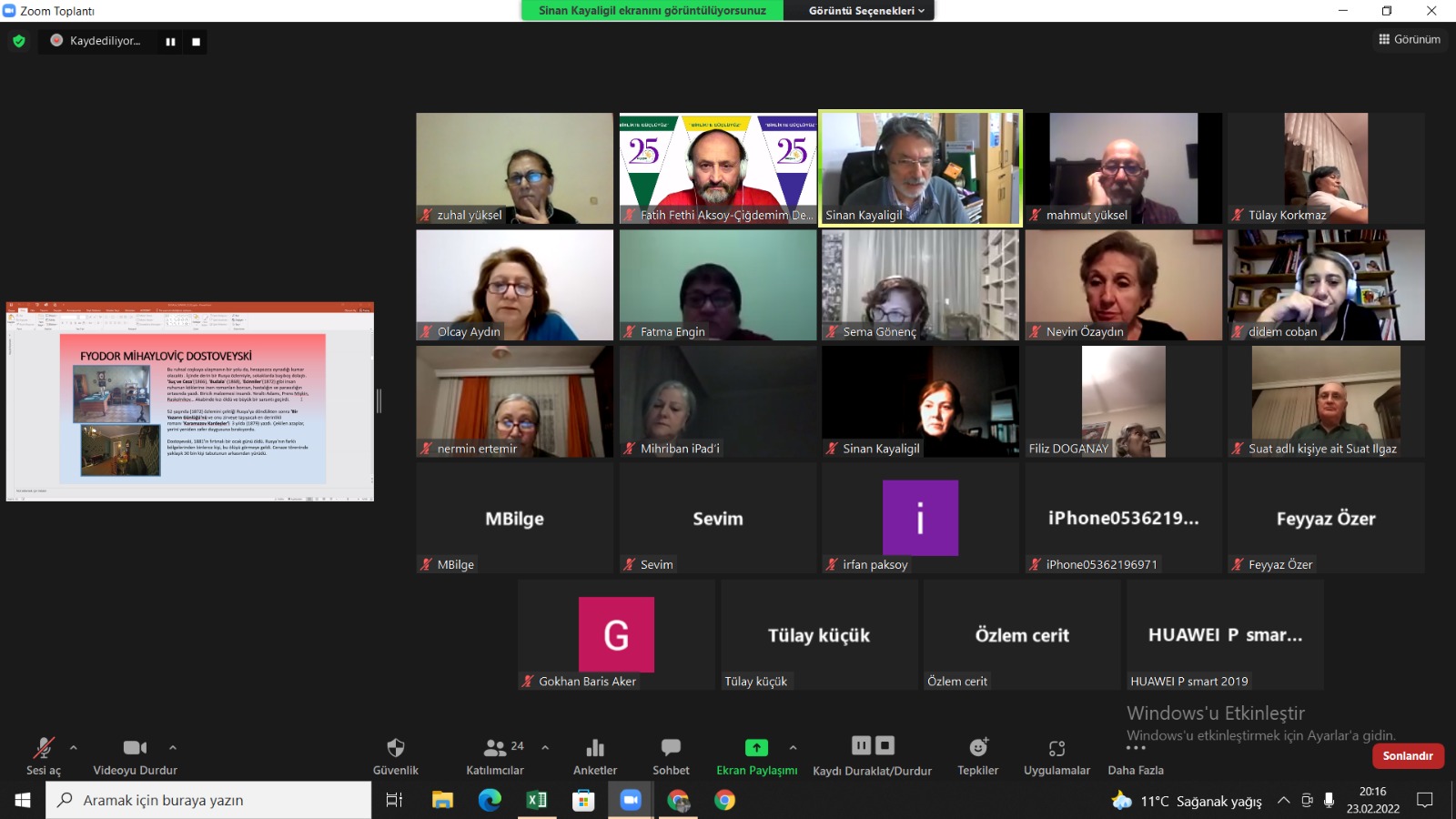Open Katılımcılar participants panel
The image size is (1456, 819).
coord(495,756)
